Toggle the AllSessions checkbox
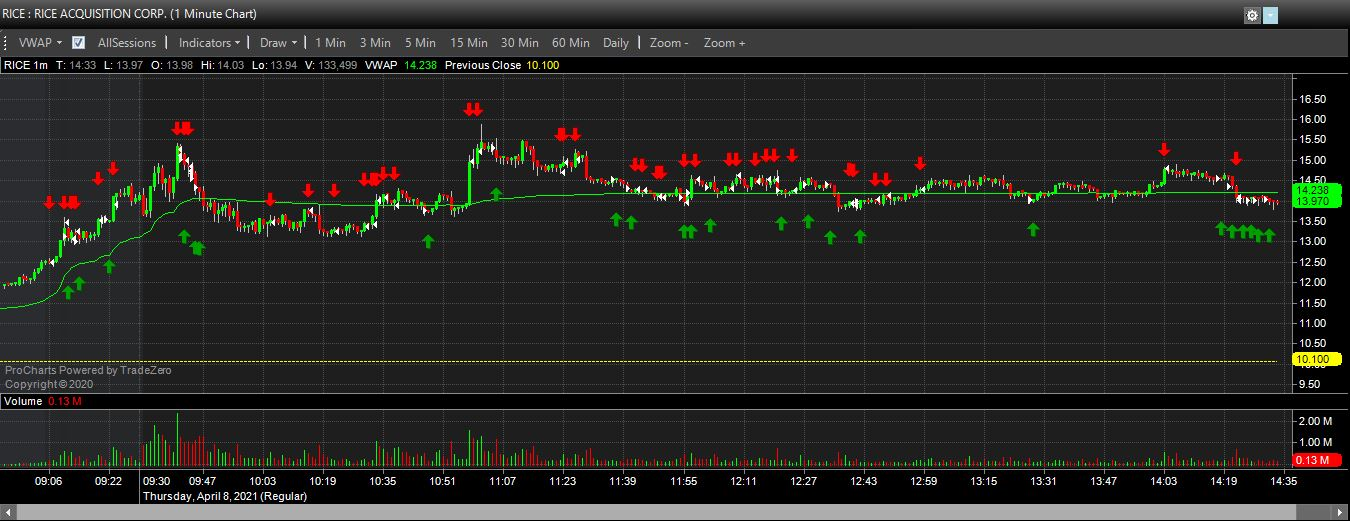 click(x=79, y=43)
